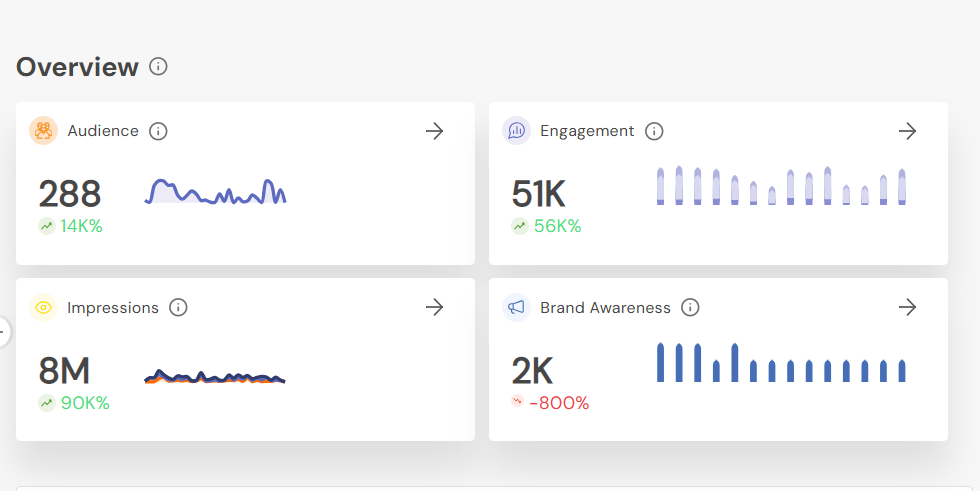Viewport: 980px width, 491px height.
Task: Show info tooltip for Brand Awareness
Action: point(690,308)
